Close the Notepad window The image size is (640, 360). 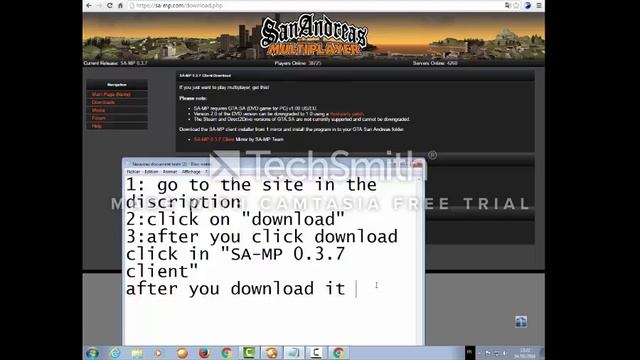(417, 164)
